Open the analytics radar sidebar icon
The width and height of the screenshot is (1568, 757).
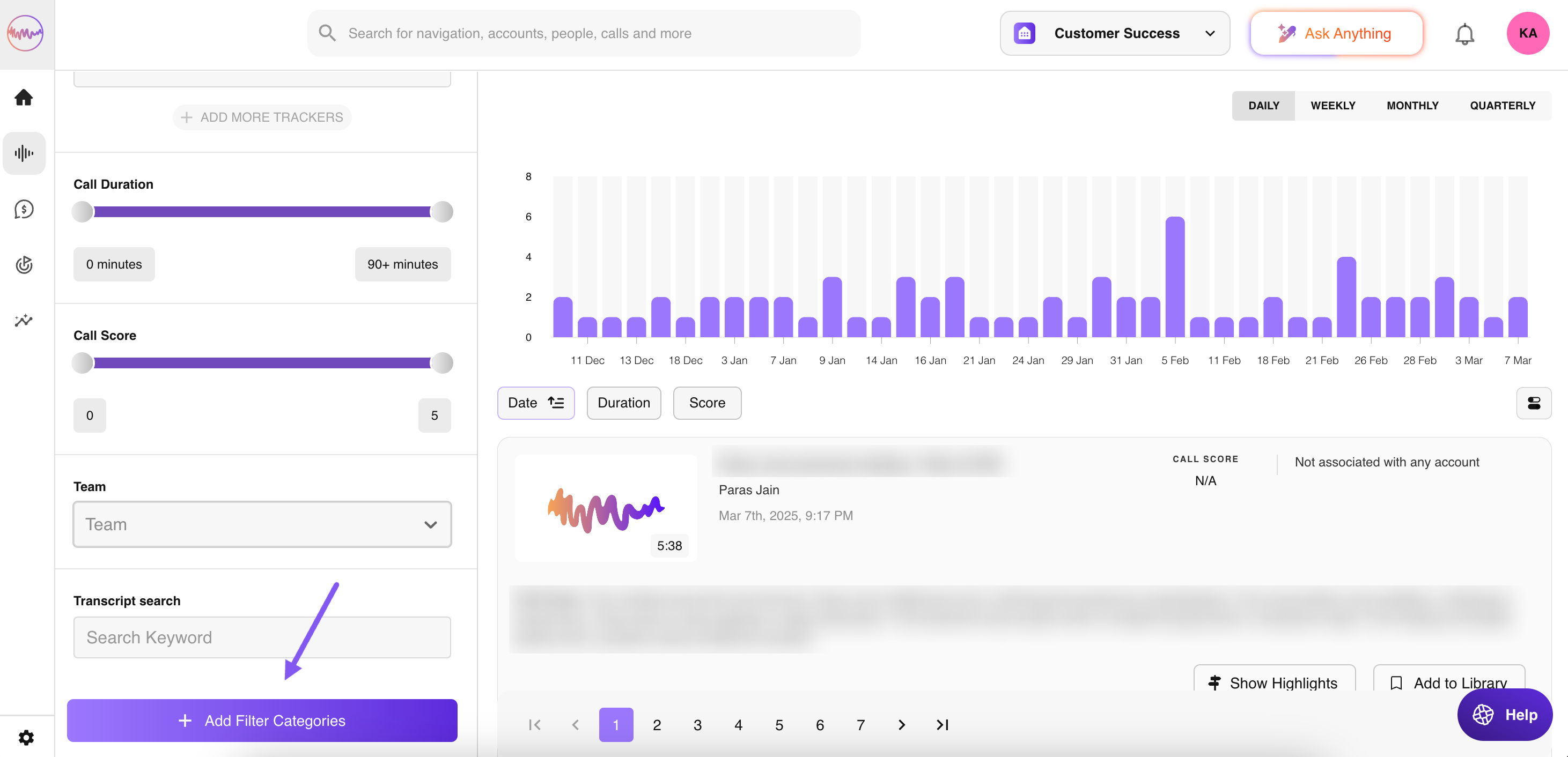24,265
